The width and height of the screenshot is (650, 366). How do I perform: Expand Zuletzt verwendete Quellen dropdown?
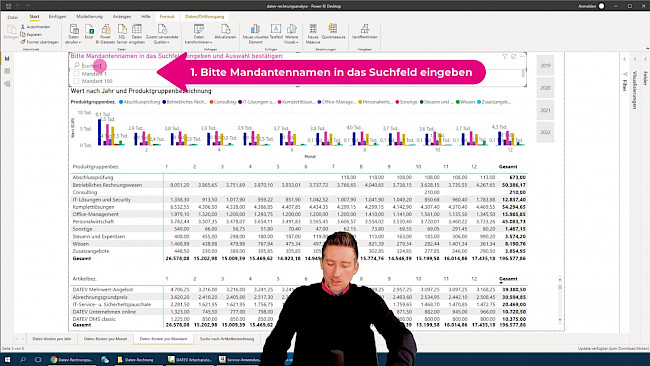click(162, 34)
